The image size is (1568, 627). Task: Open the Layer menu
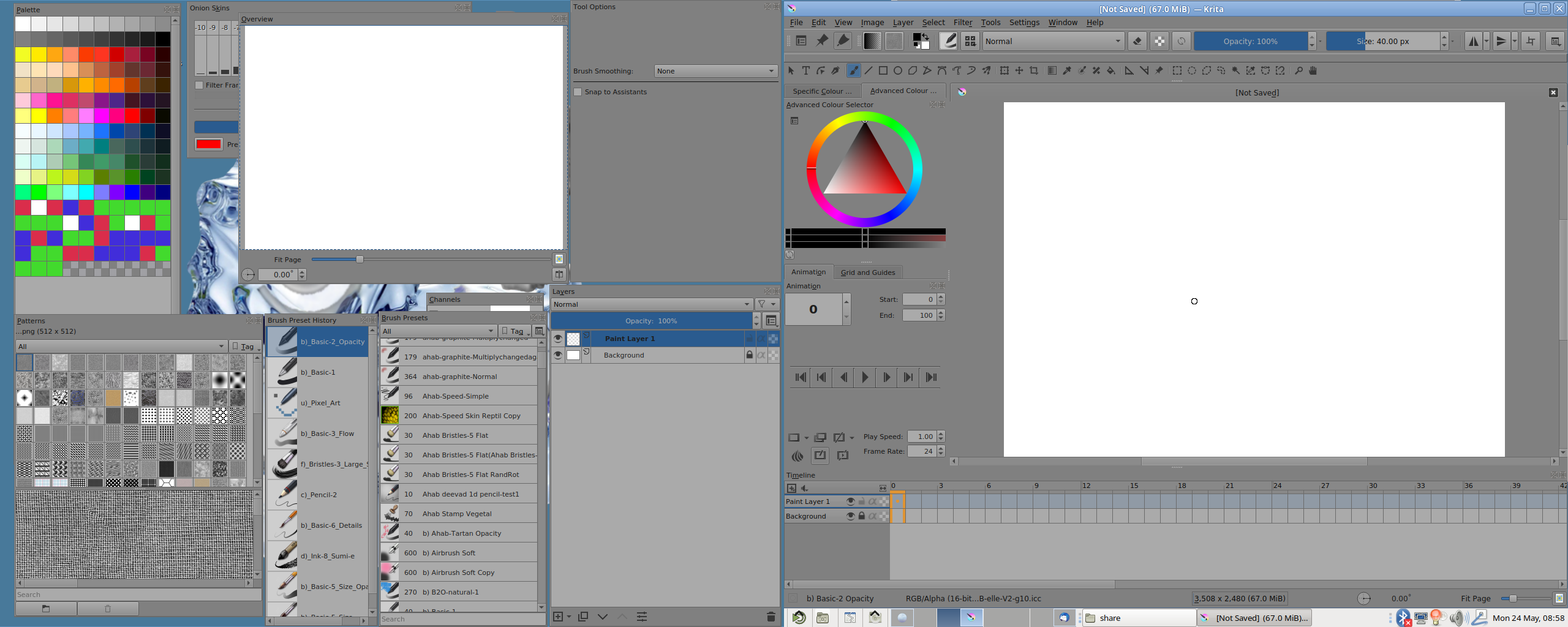(903, 23)
